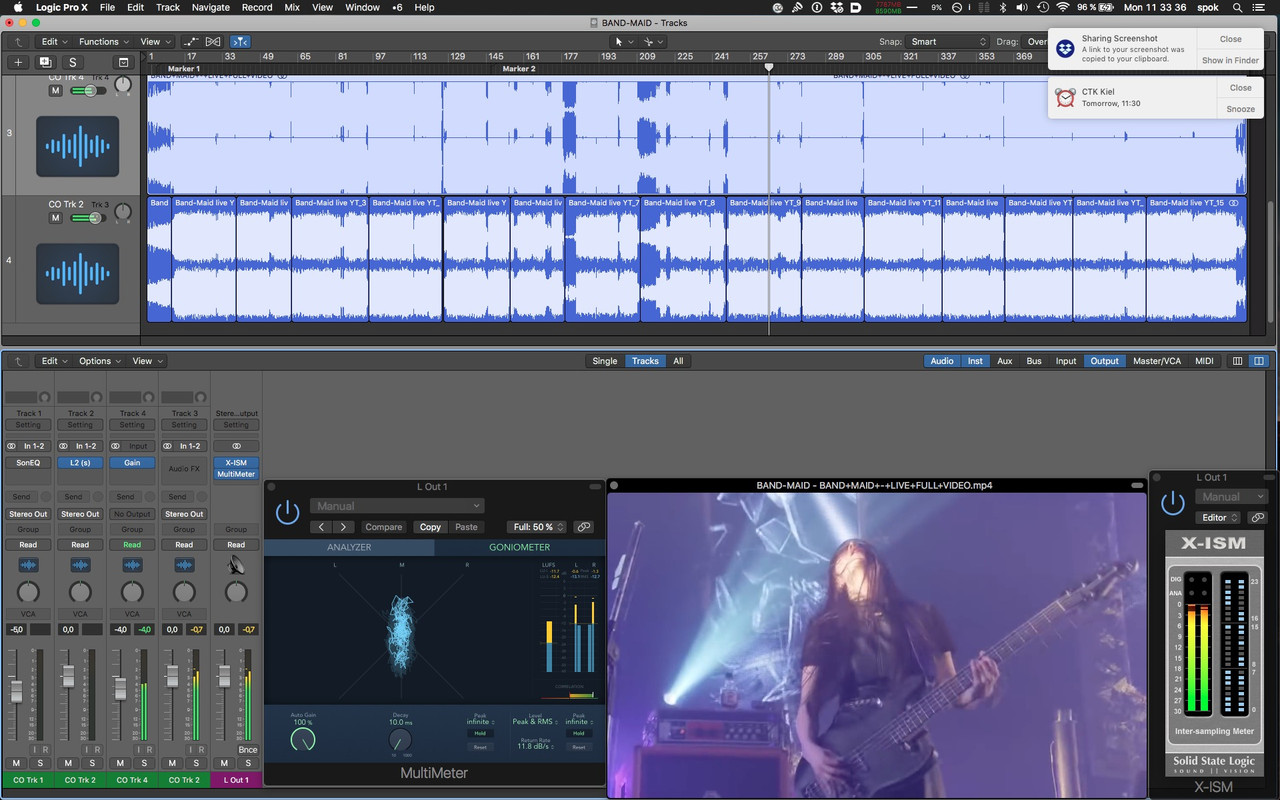Click the duplicate track button

[x=45, y=62]
